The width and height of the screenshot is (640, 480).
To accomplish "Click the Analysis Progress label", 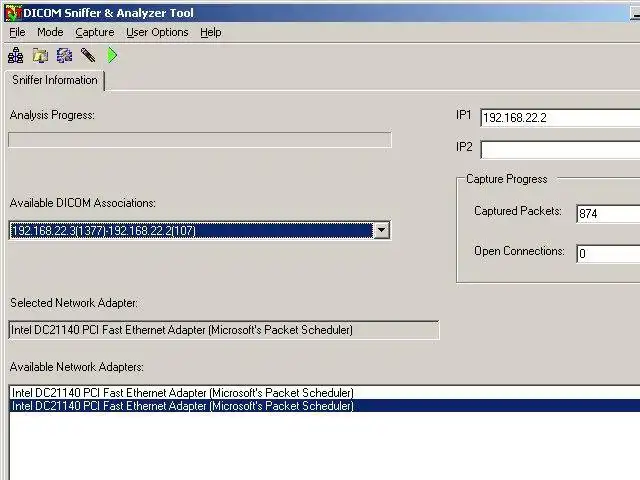I will (52, 115).
